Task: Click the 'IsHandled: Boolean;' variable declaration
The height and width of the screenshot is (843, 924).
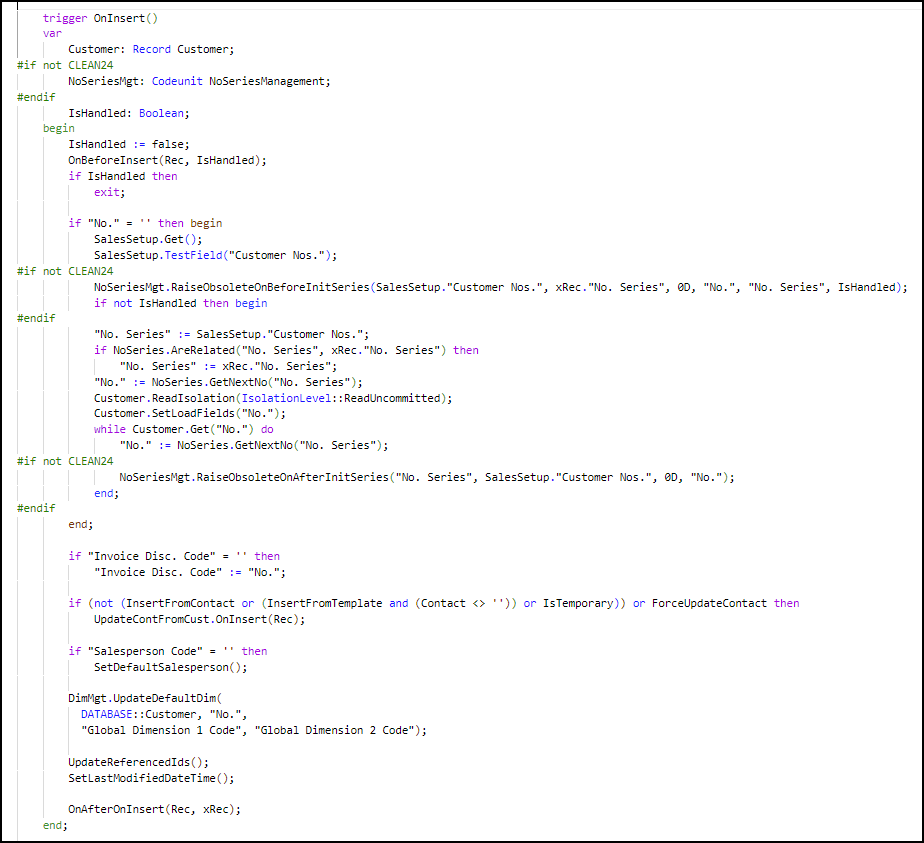Action: 128,113
